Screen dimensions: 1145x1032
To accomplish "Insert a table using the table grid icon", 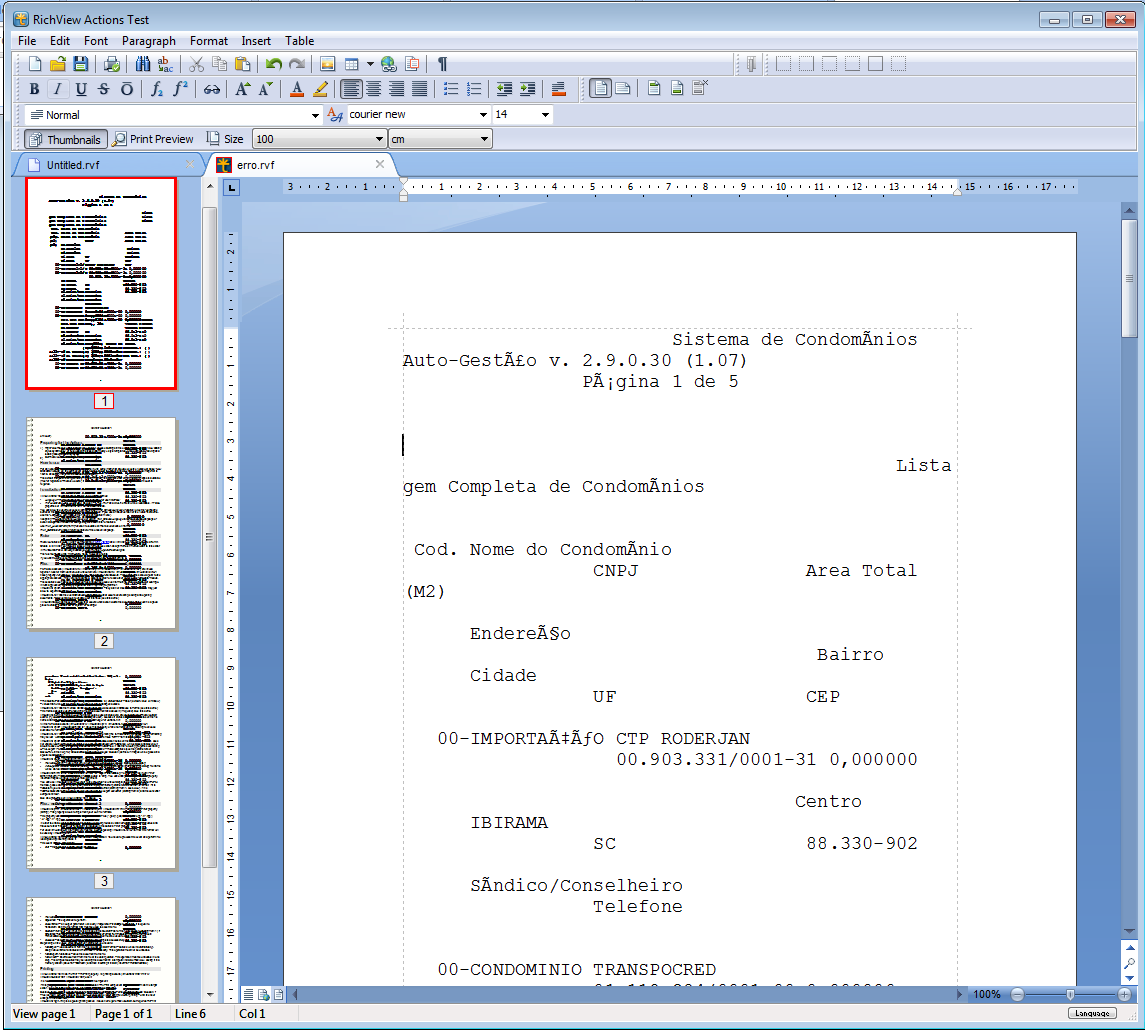I will 351,64.
